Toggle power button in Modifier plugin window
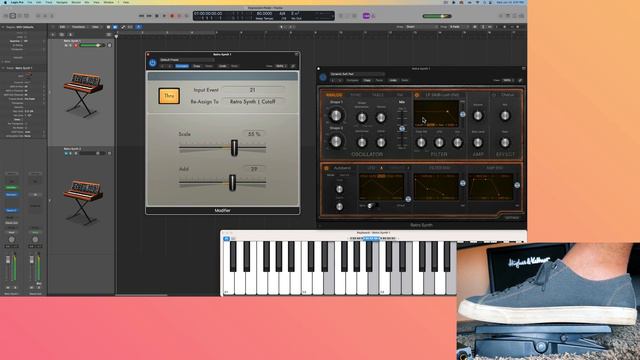This screenshot has width=640, height=360. click(x=152, y=63)
